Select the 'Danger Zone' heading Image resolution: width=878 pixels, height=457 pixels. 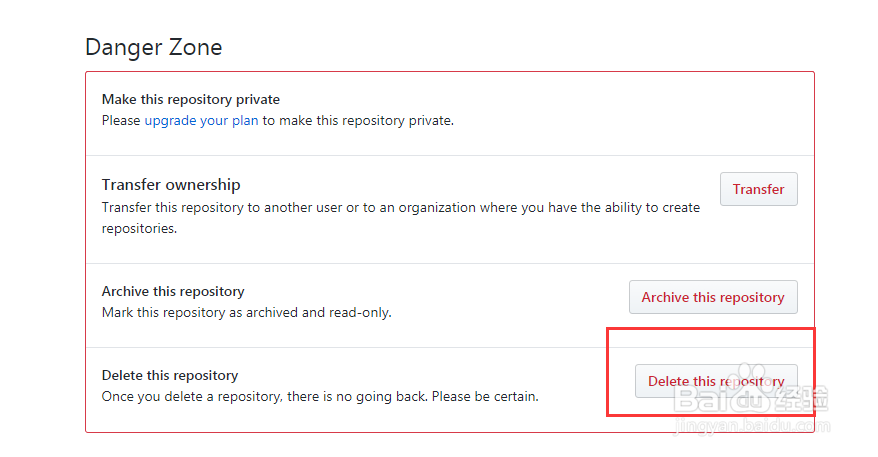(x=153, y=47)
